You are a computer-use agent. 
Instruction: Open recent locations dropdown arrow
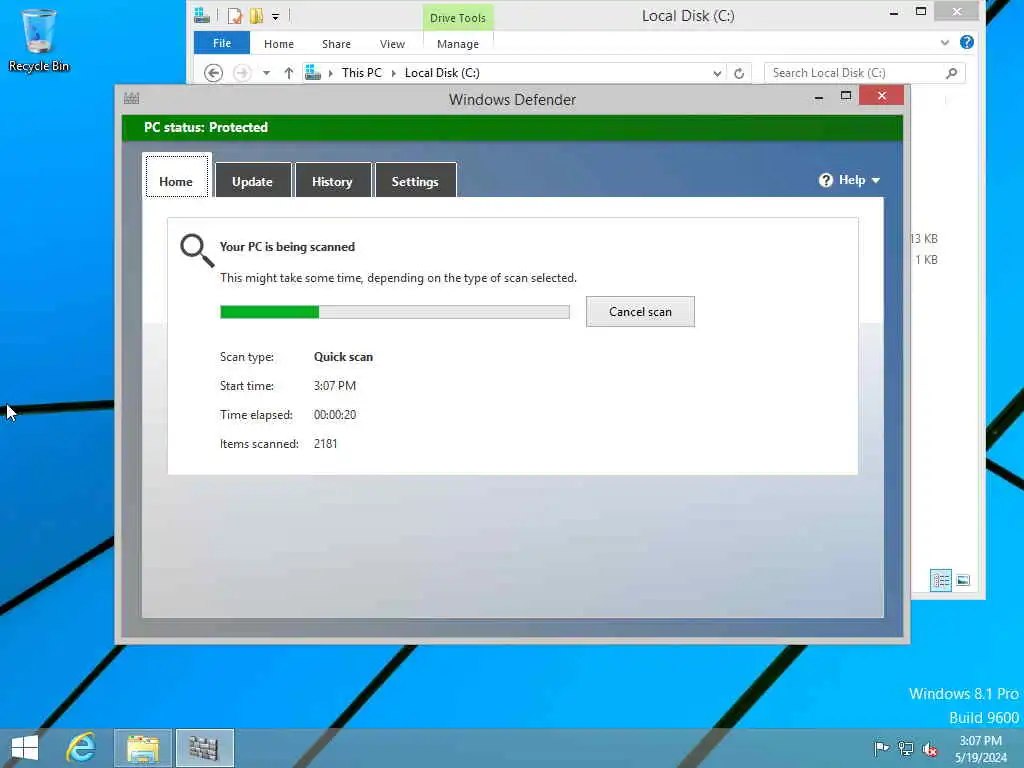point(266,73)
